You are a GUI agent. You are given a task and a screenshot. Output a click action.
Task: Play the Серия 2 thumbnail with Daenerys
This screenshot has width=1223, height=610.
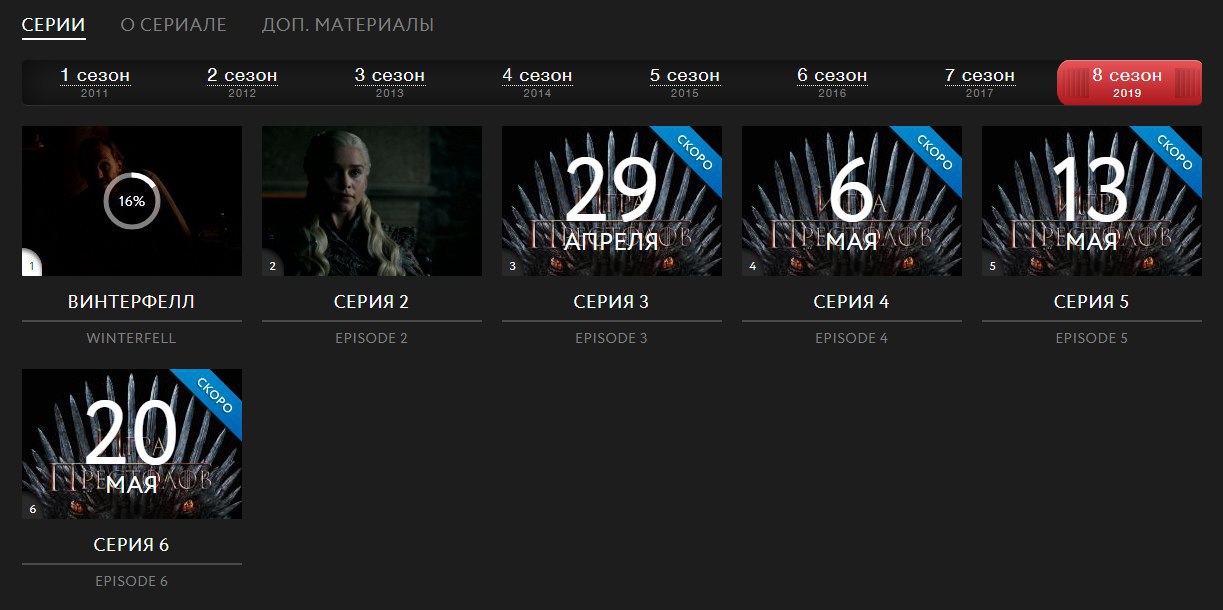click(372, 201)
